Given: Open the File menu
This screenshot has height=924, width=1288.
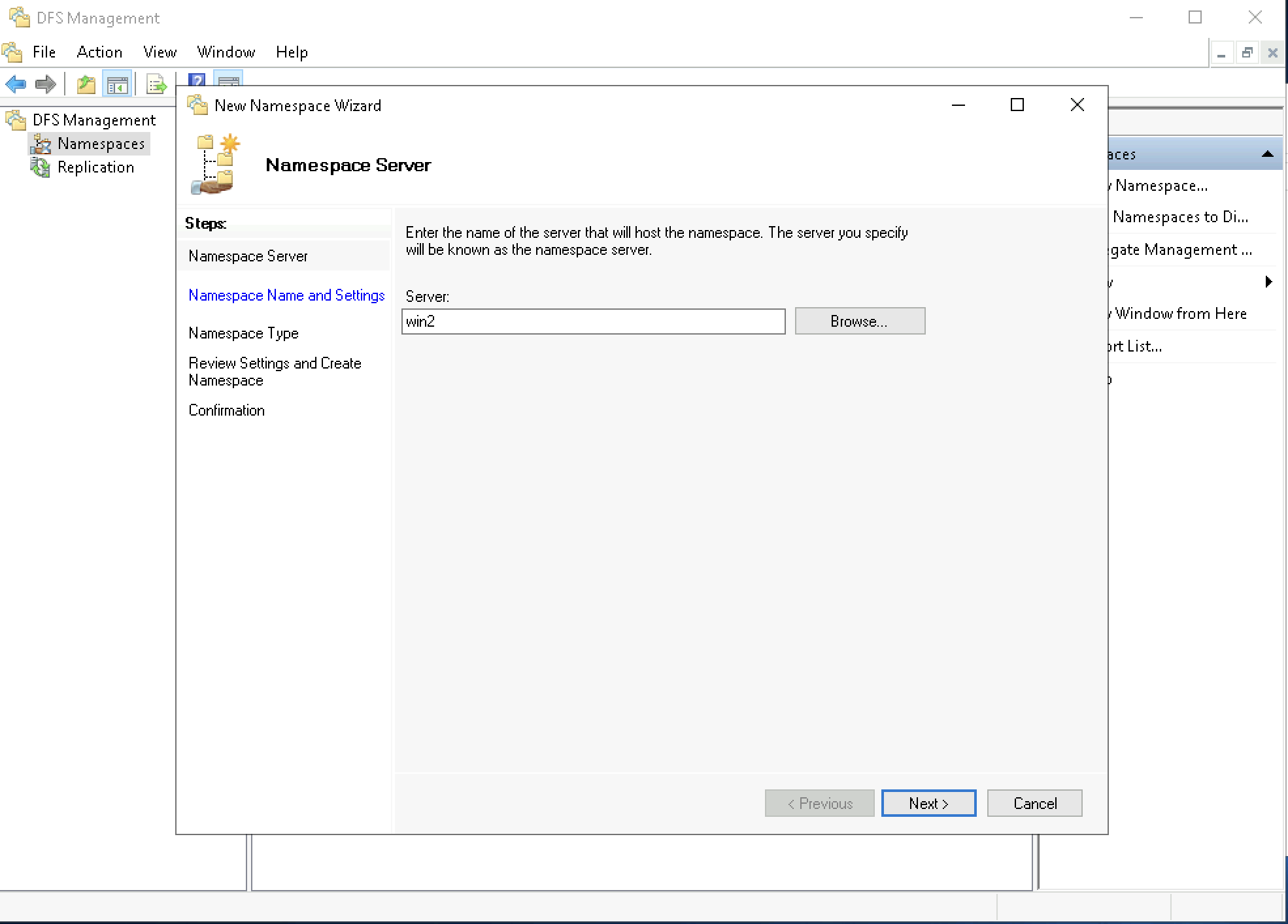Looking at the screenshot, I should coord(44,52).
